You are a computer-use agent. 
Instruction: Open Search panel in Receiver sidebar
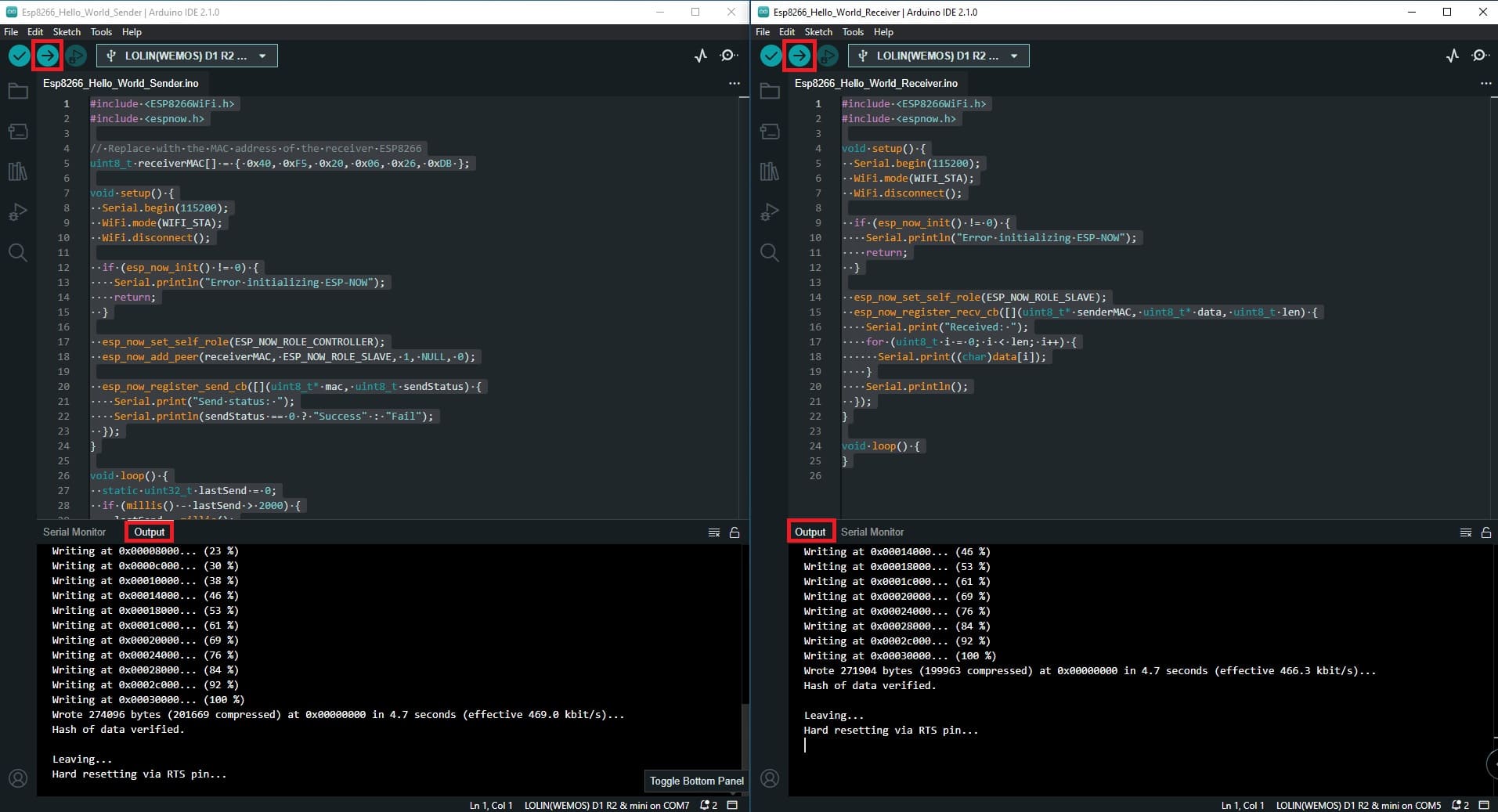coord(770,252)
